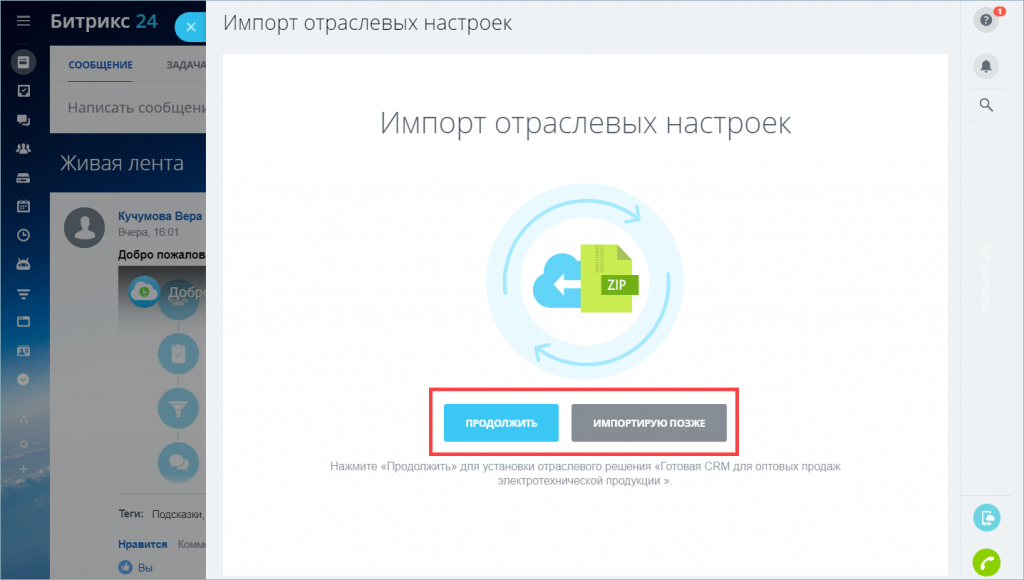Click the Нравится like link
Viewport: 1024px width, 580px height.
pos(140,544)
